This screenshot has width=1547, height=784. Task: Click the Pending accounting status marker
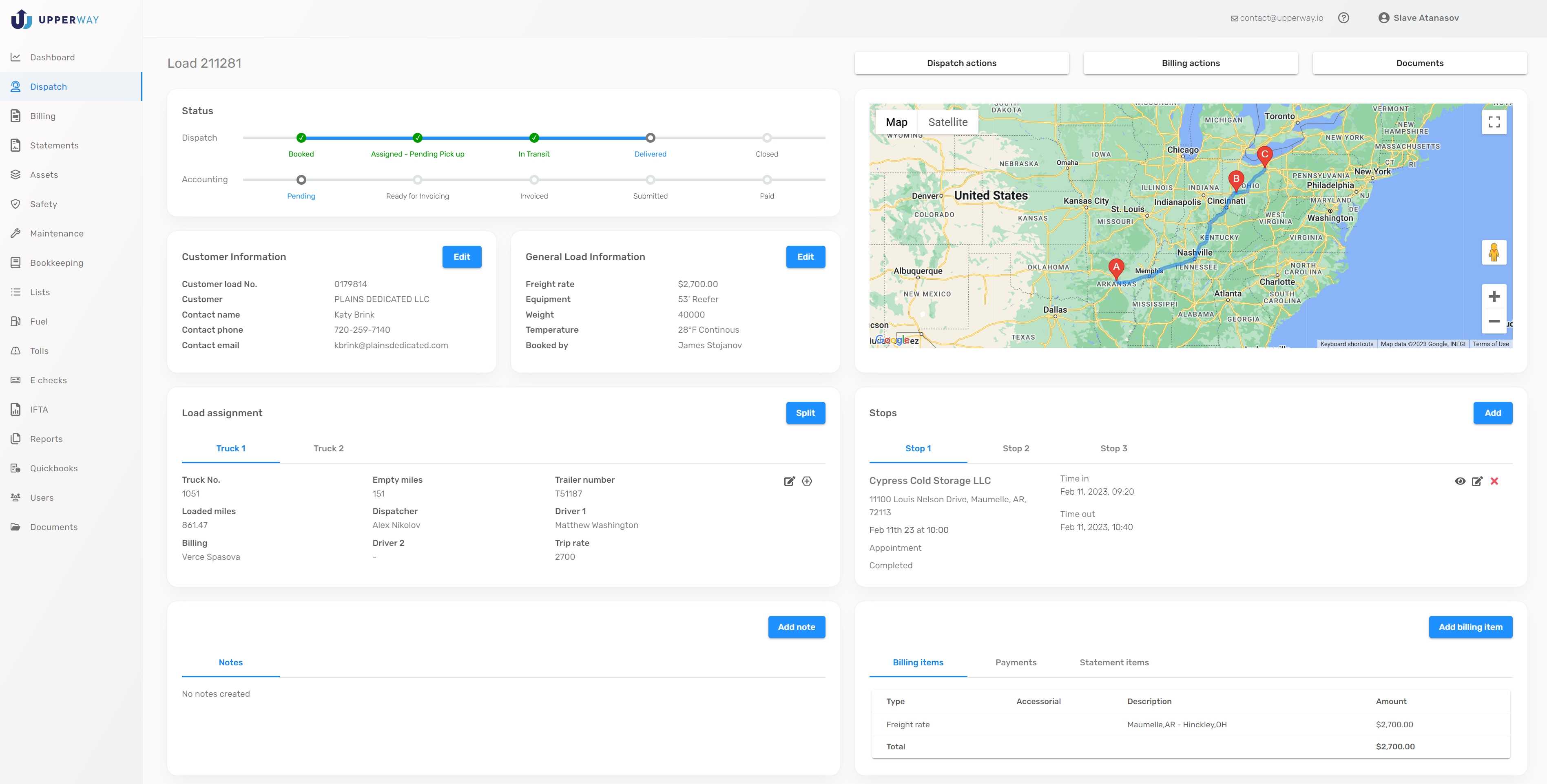(301, 179)
